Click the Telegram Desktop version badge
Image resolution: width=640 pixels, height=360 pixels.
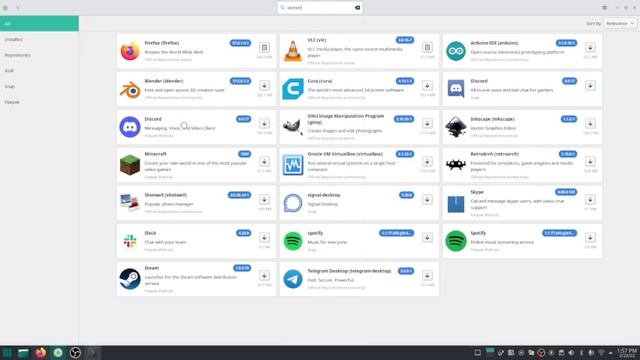point(406,271)
